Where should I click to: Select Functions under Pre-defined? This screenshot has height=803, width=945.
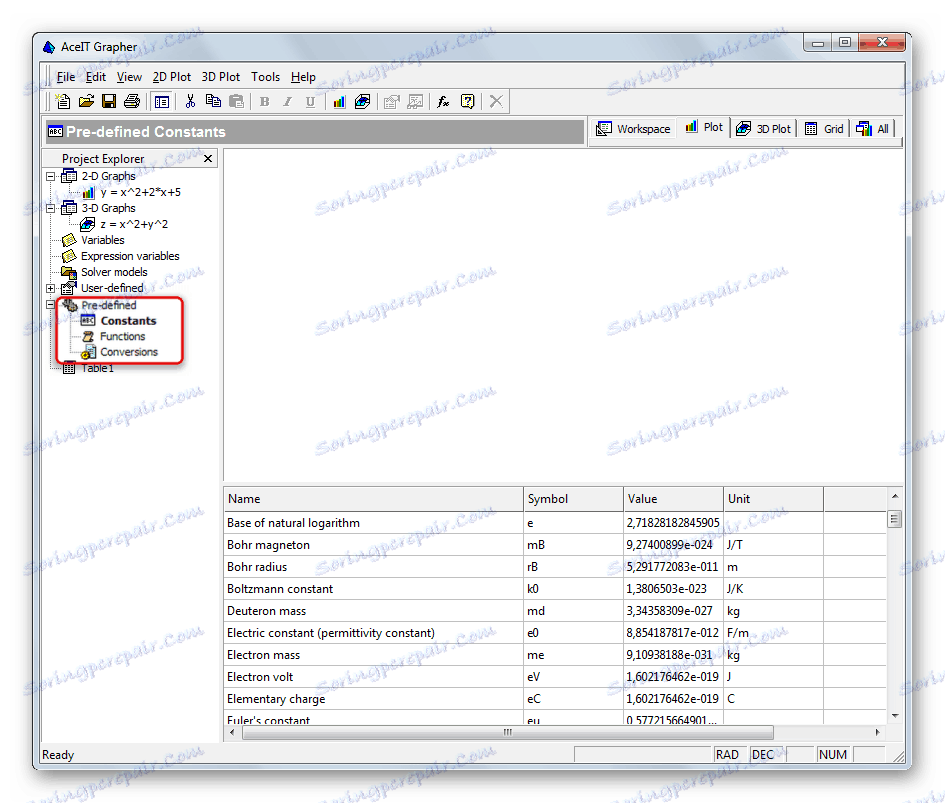(x=122, y=337)
